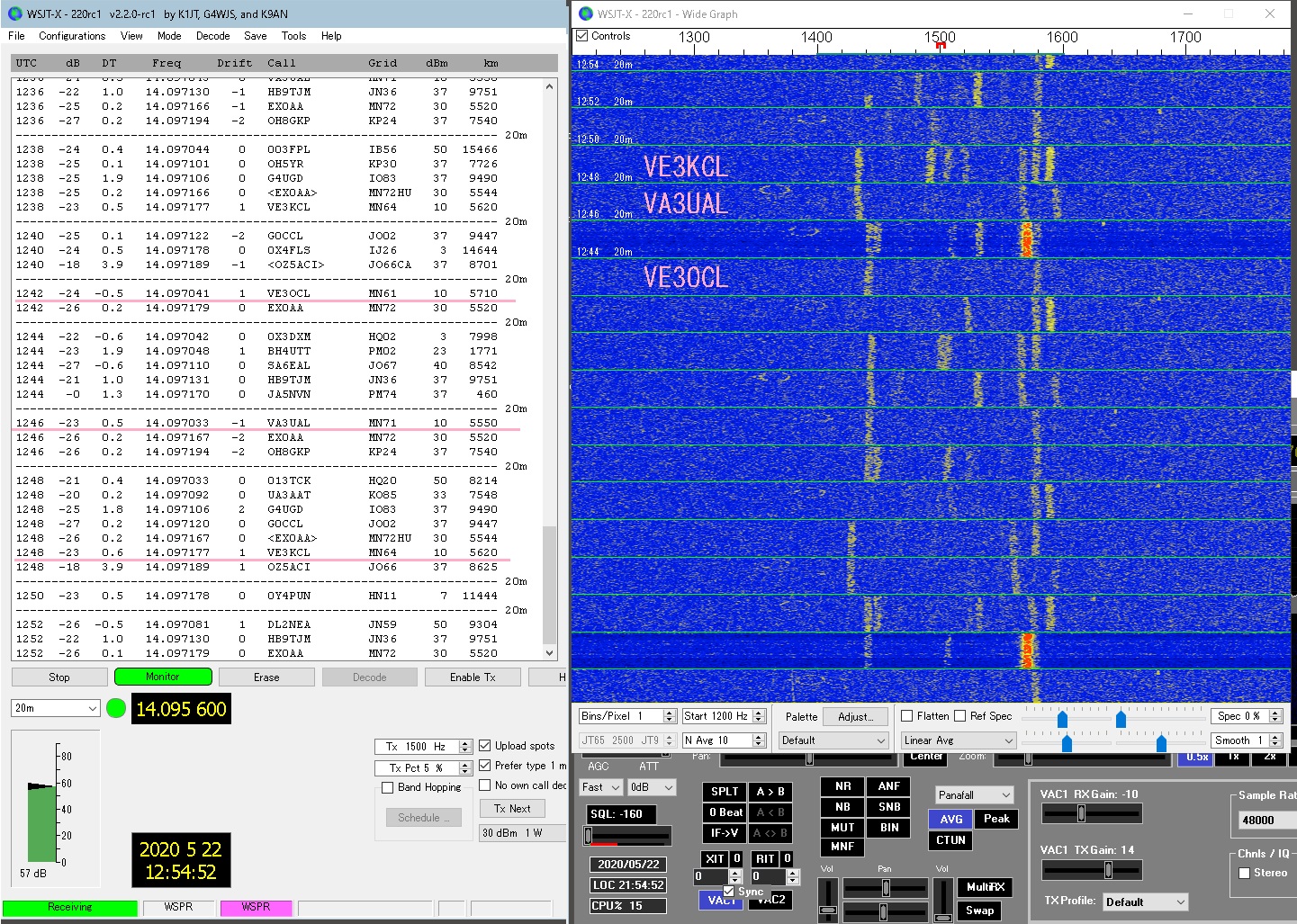The width and height of the screenshot is (1297, 924).
Task: Toggle the SPLT split button
Action: [725, 792]
